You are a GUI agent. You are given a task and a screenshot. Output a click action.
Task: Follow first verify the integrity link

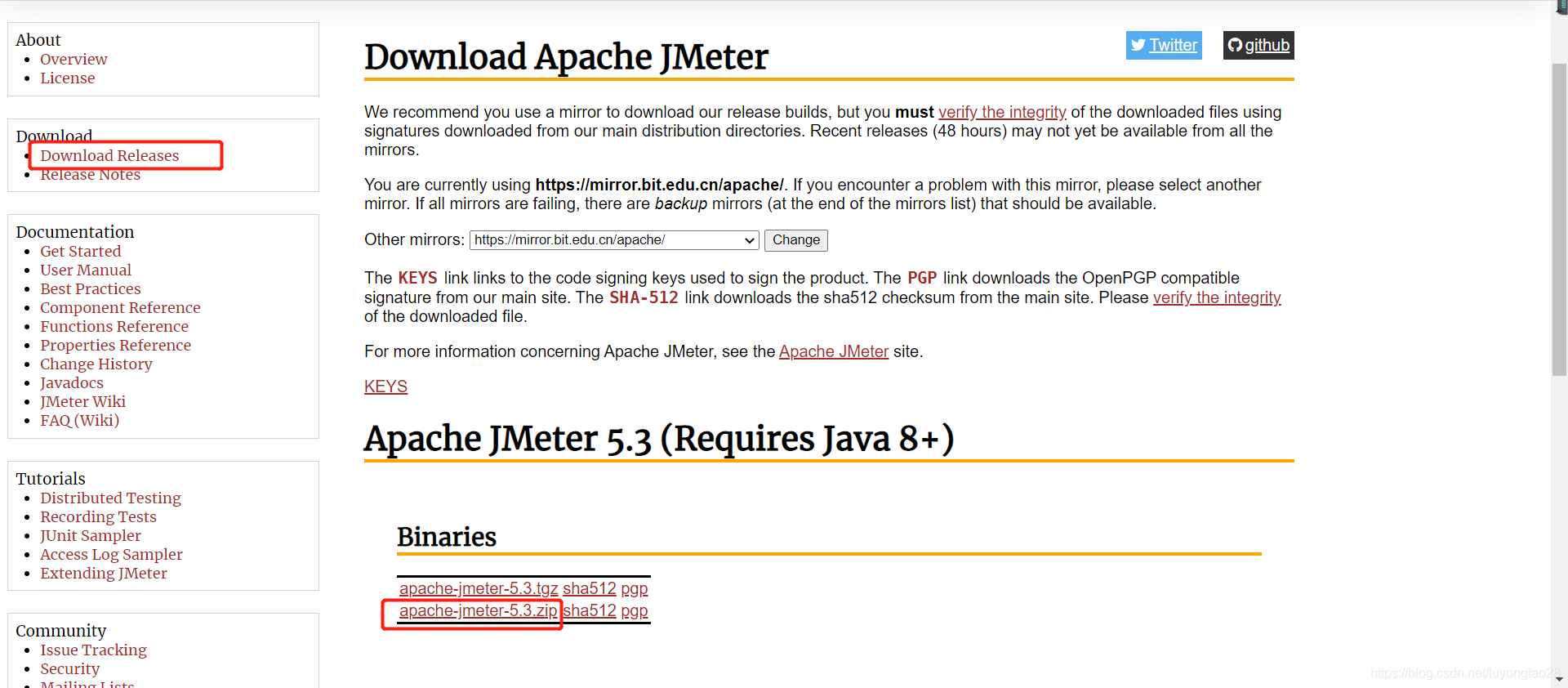click(x=1002, y=112)
